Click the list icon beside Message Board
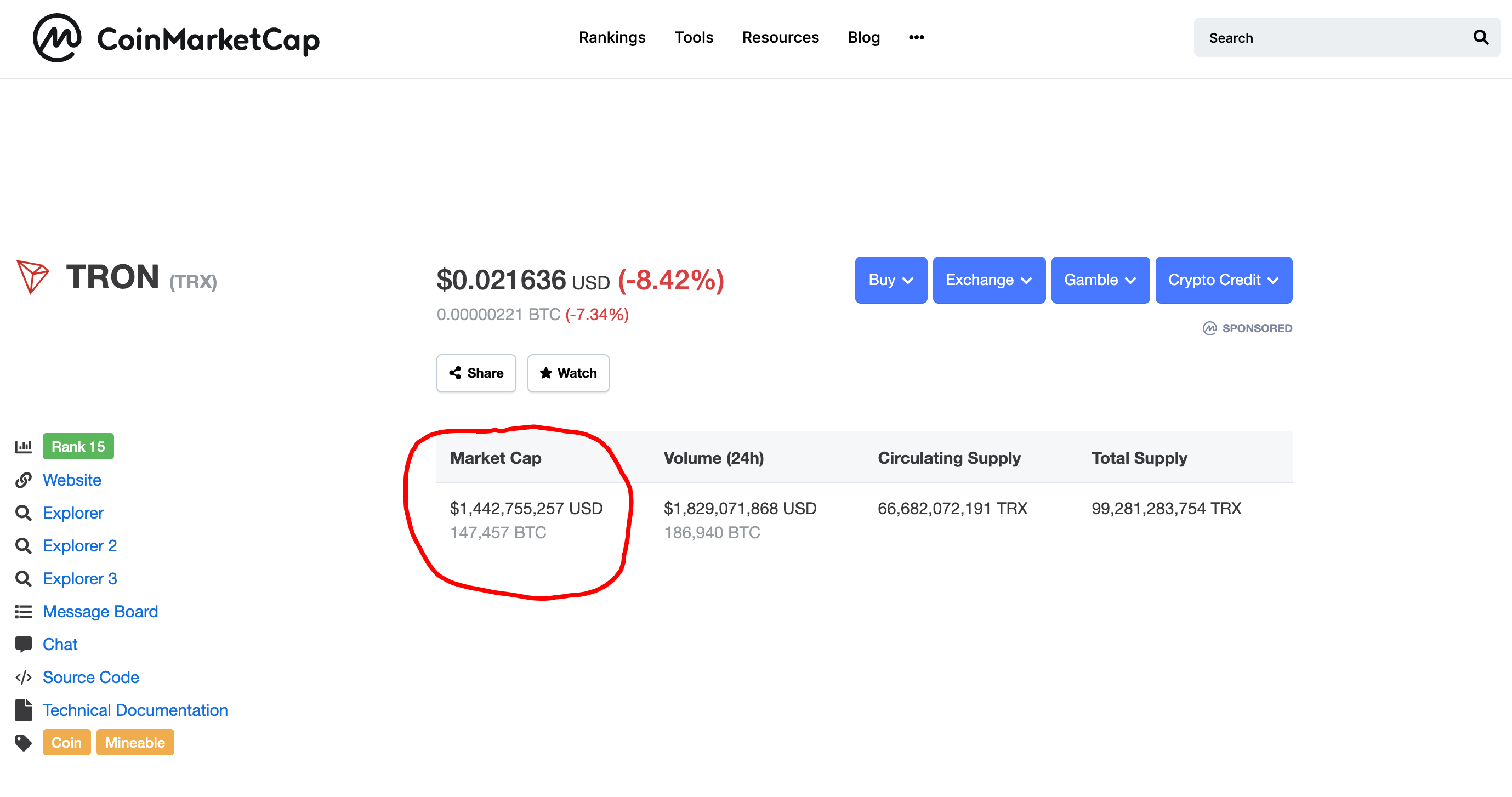Viewport: 1512px width, 797px height. pos(24,612)
